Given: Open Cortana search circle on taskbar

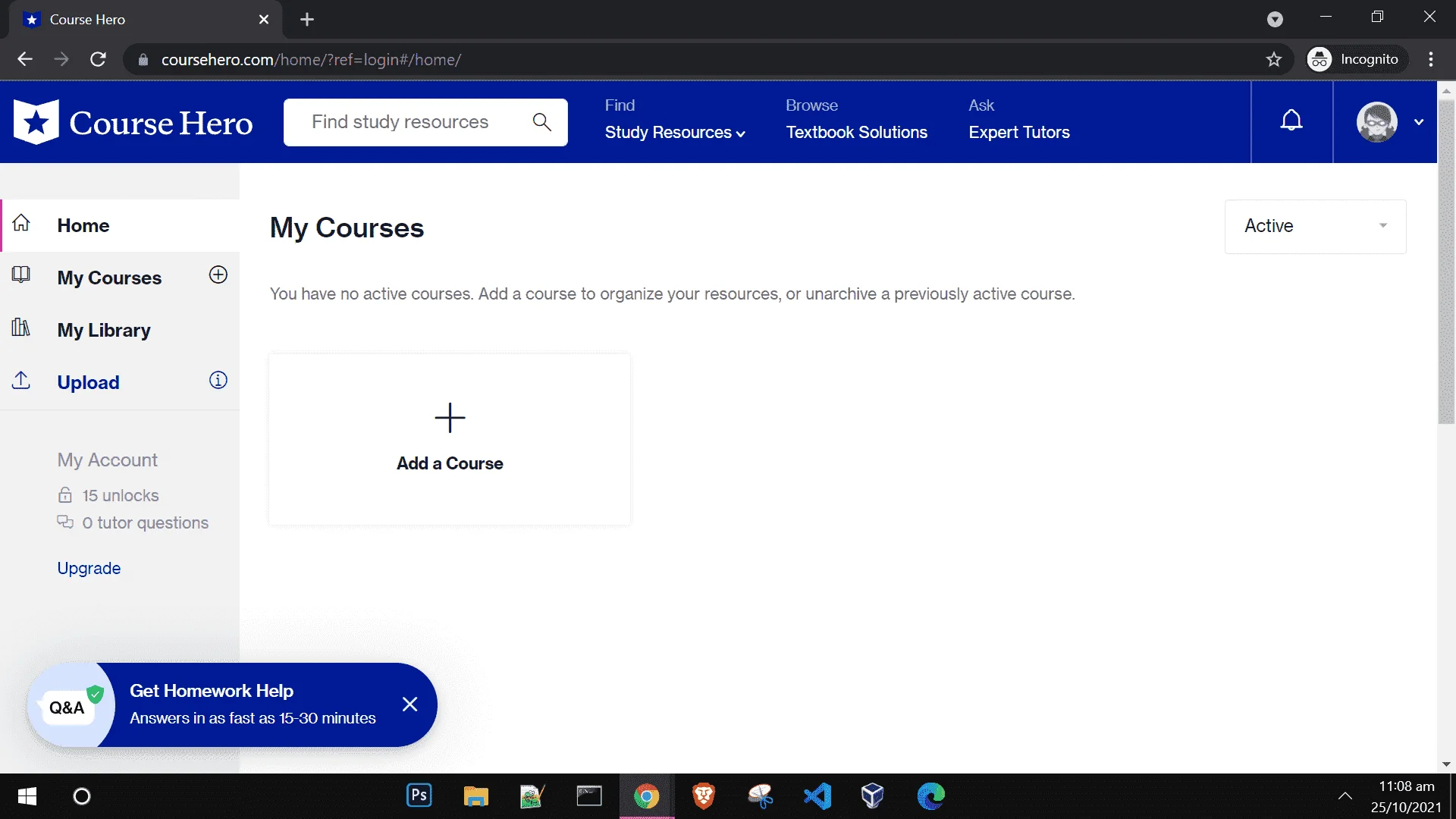Looking at the screenshot, I should click(82, 796).
